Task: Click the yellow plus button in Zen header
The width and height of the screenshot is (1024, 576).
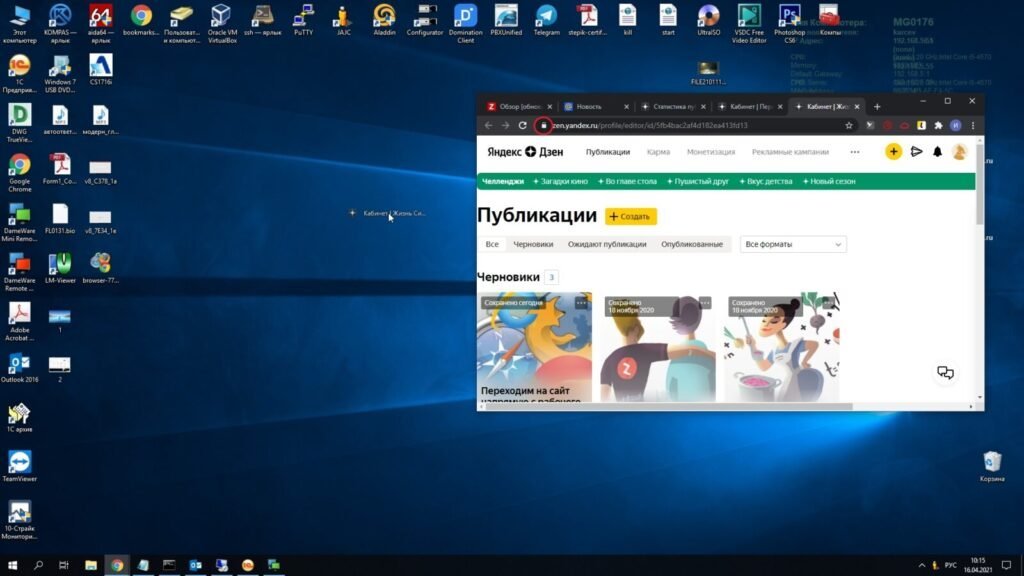Action: pos(893,152)
